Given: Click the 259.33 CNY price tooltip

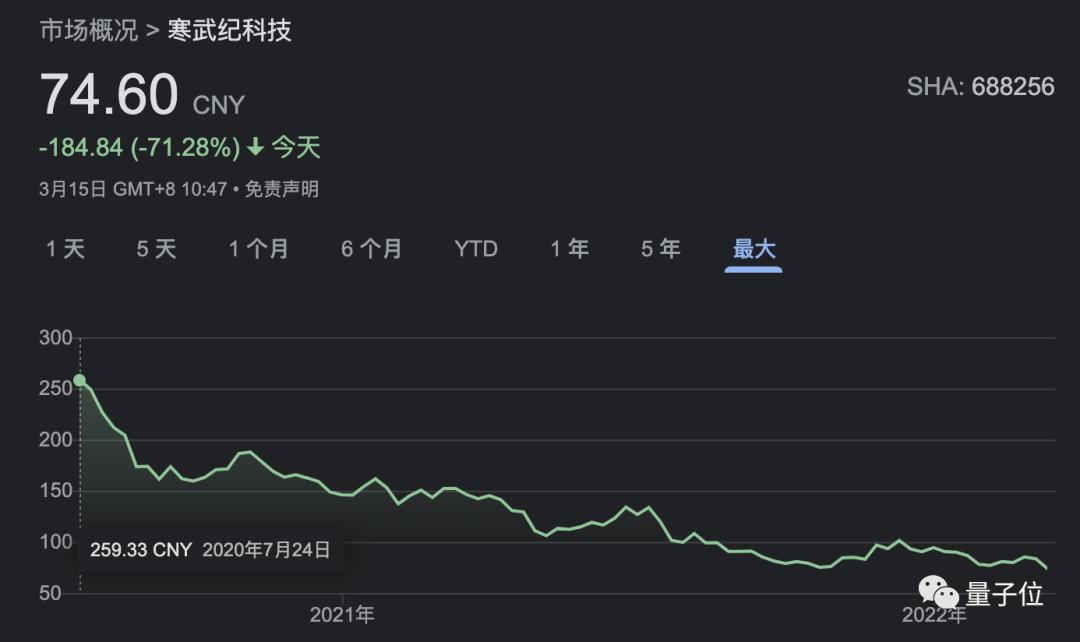Looking at the screenshot, I should click(x=210, y=549).
